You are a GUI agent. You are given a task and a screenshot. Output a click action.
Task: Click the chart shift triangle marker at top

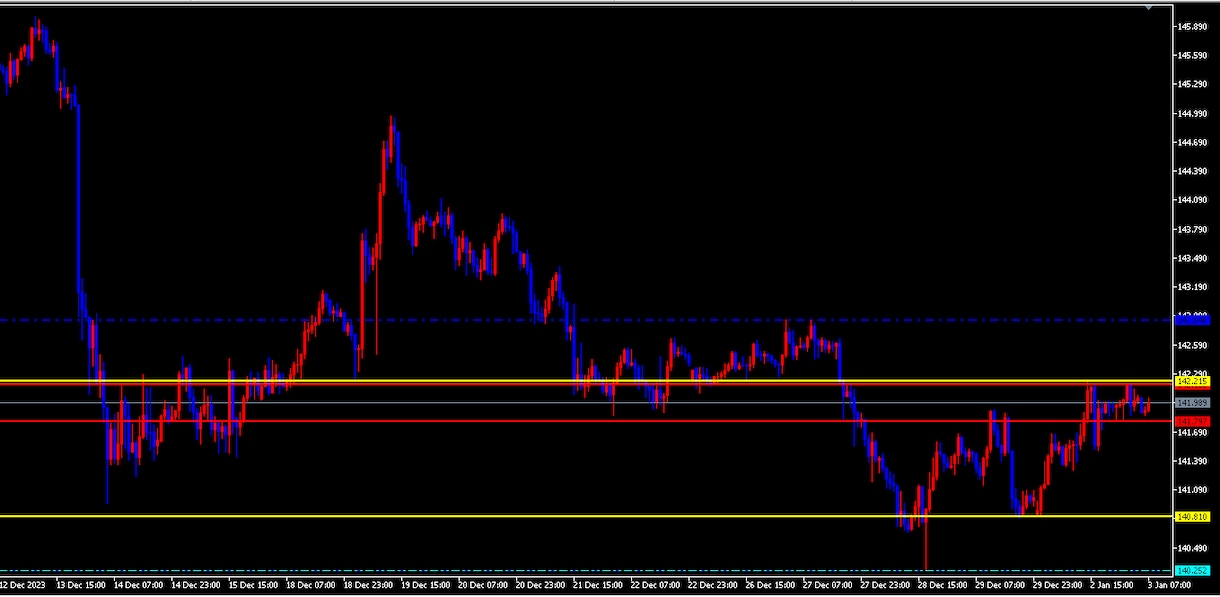[1150, 7]
